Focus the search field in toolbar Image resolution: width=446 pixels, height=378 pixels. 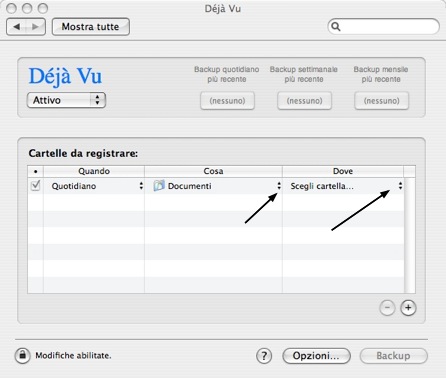click(384, 27)
